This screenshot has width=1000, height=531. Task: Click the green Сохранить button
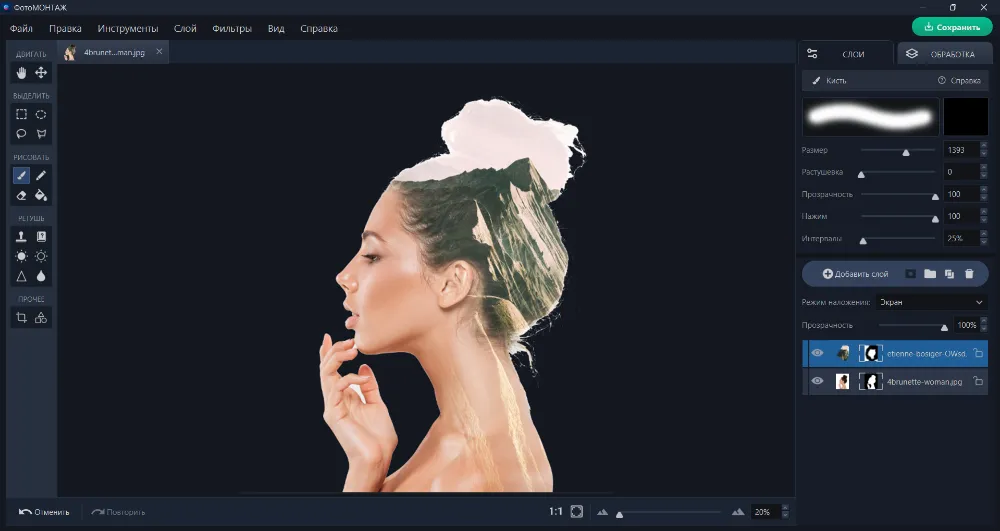[952, 27]
